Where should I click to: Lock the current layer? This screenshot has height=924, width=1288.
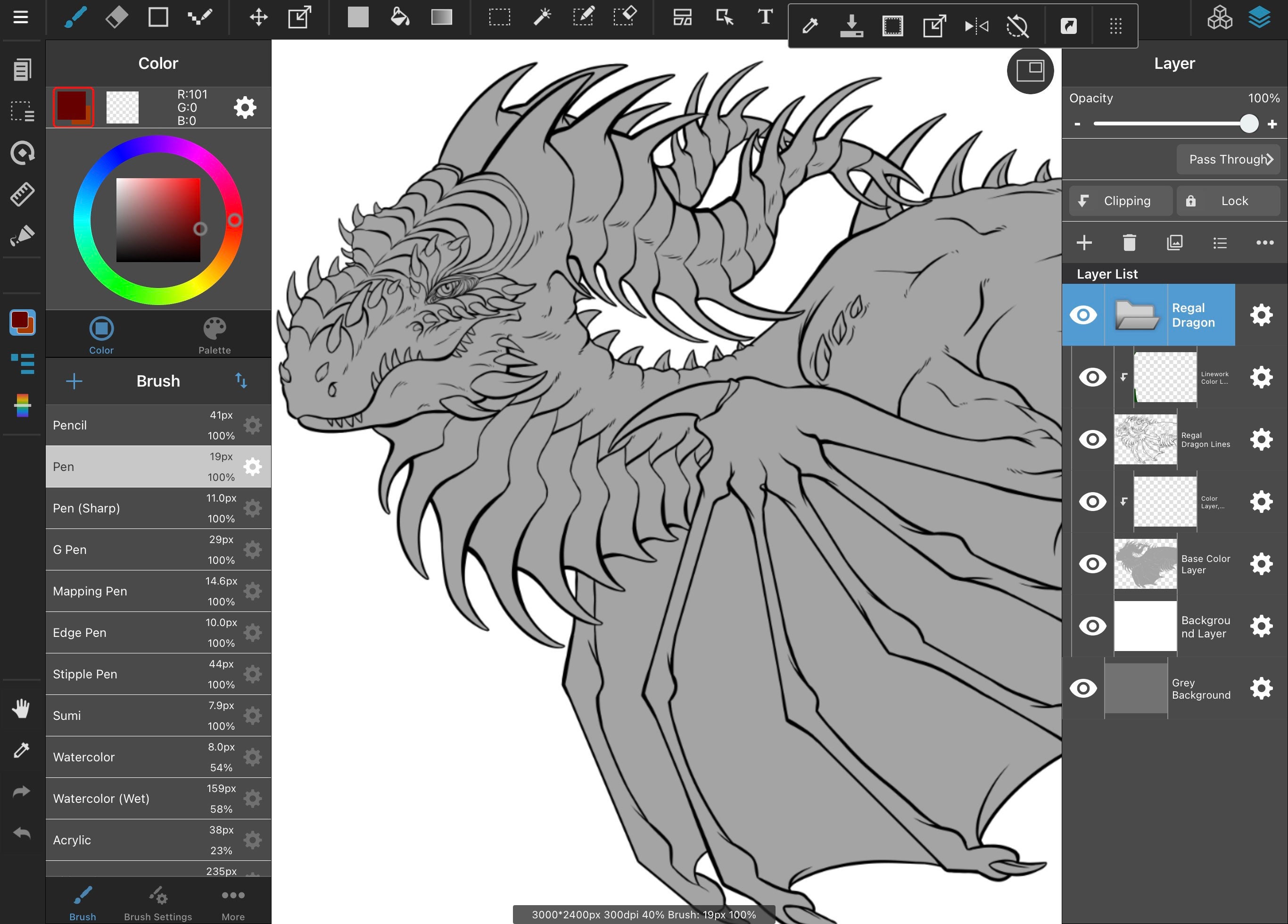[x=1229, y=200]
